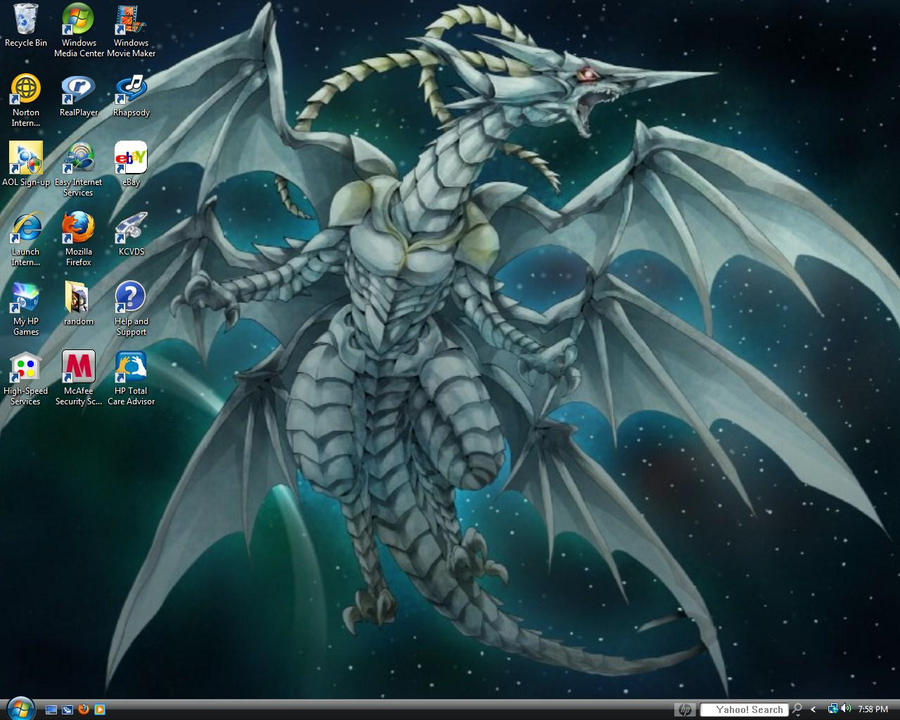Screen dimensions: 900x720
Task: Open the network connection tray icon
Action: tap(832, 709)
